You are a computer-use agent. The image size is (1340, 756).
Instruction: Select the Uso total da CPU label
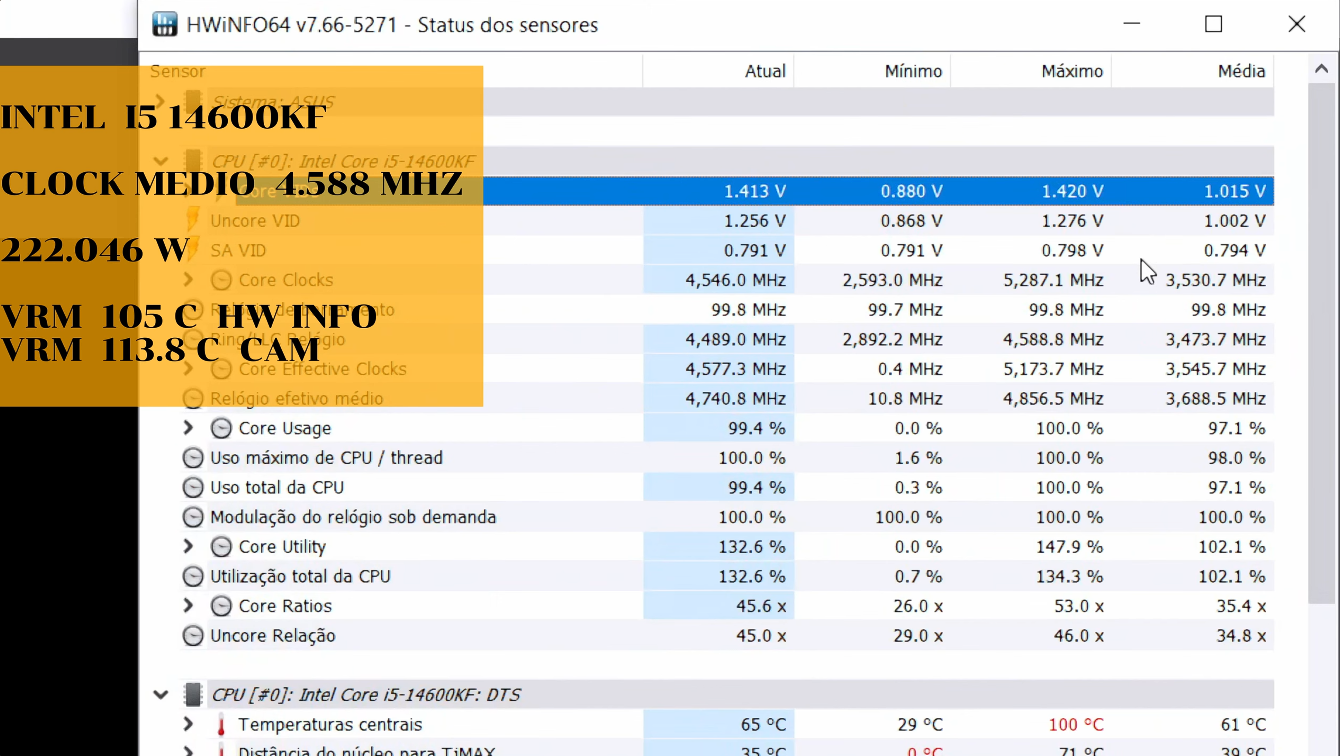click(277, 488)
